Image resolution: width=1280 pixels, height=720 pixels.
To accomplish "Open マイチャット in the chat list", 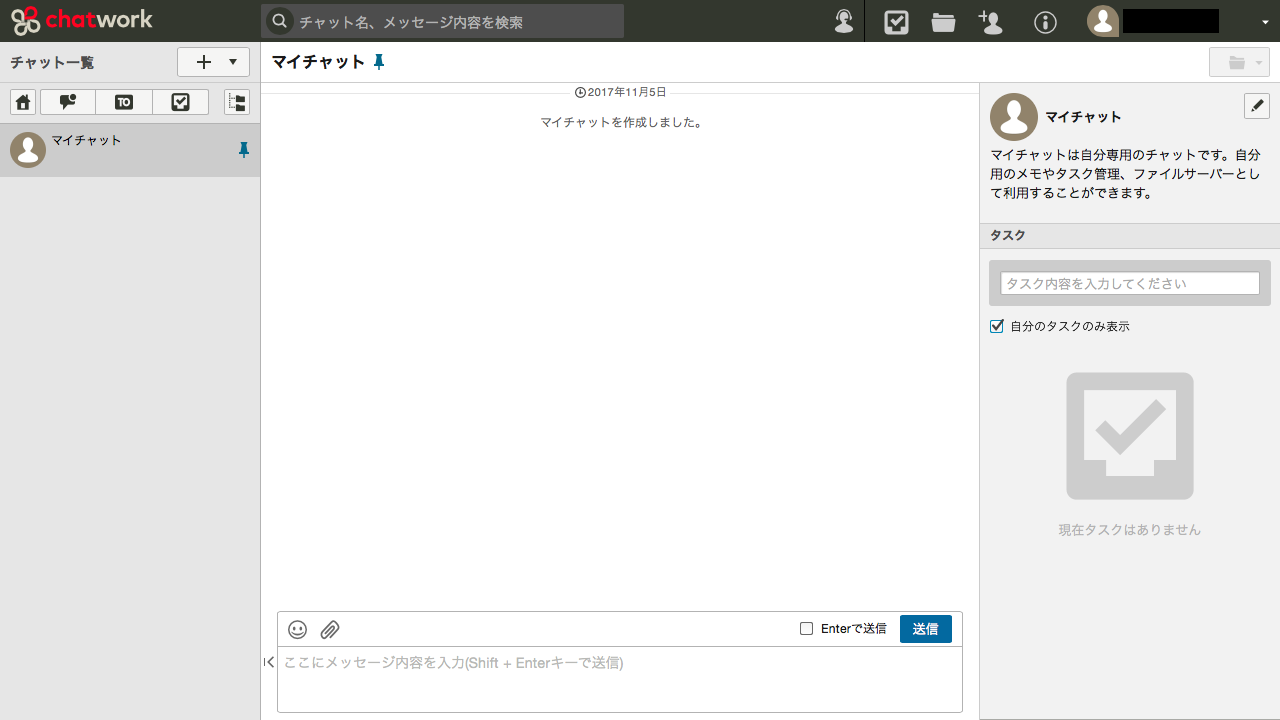I will click(130, 150).
